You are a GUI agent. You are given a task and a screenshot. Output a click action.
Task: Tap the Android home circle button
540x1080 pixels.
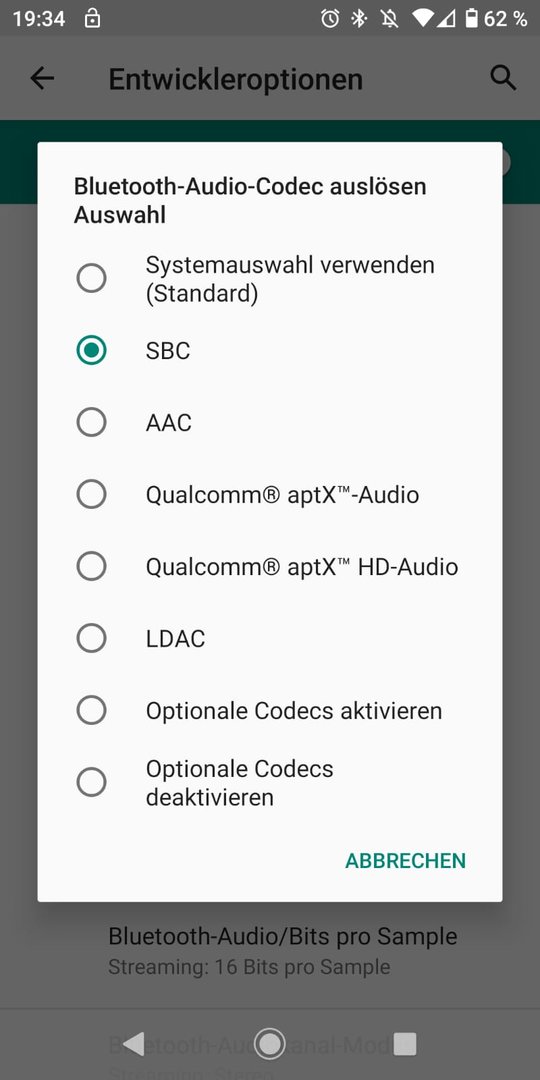pyautogui.click(x=270, y=1044)
